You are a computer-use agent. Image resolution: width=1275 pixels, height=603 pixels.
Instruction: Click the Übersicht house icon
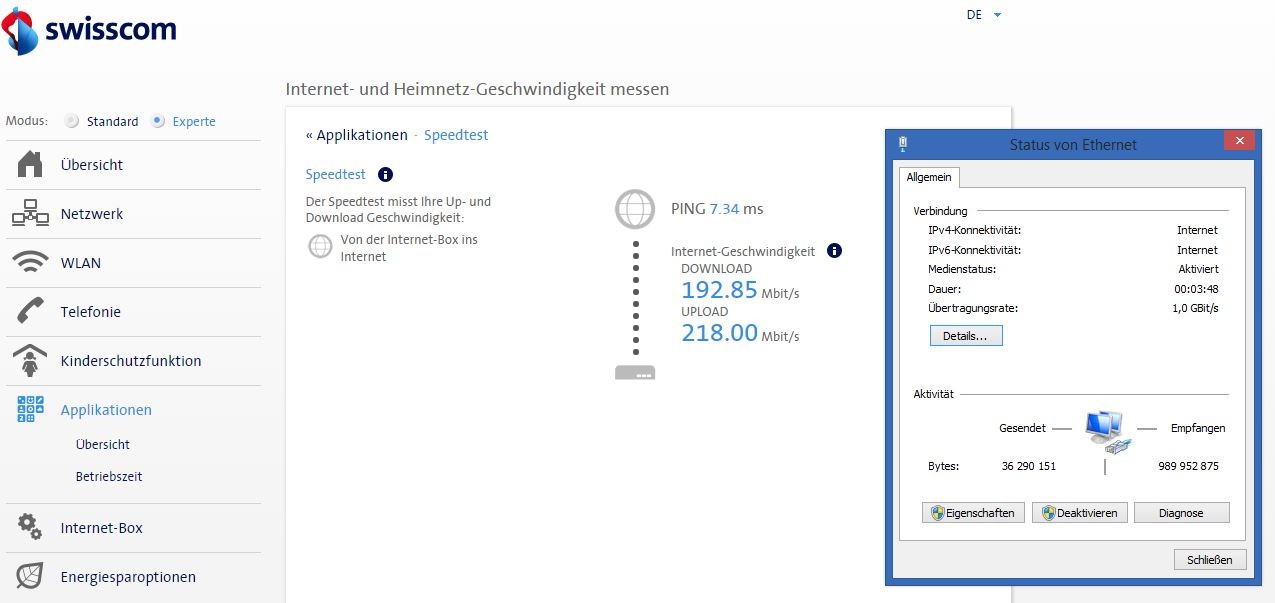[x=30, y=165]
